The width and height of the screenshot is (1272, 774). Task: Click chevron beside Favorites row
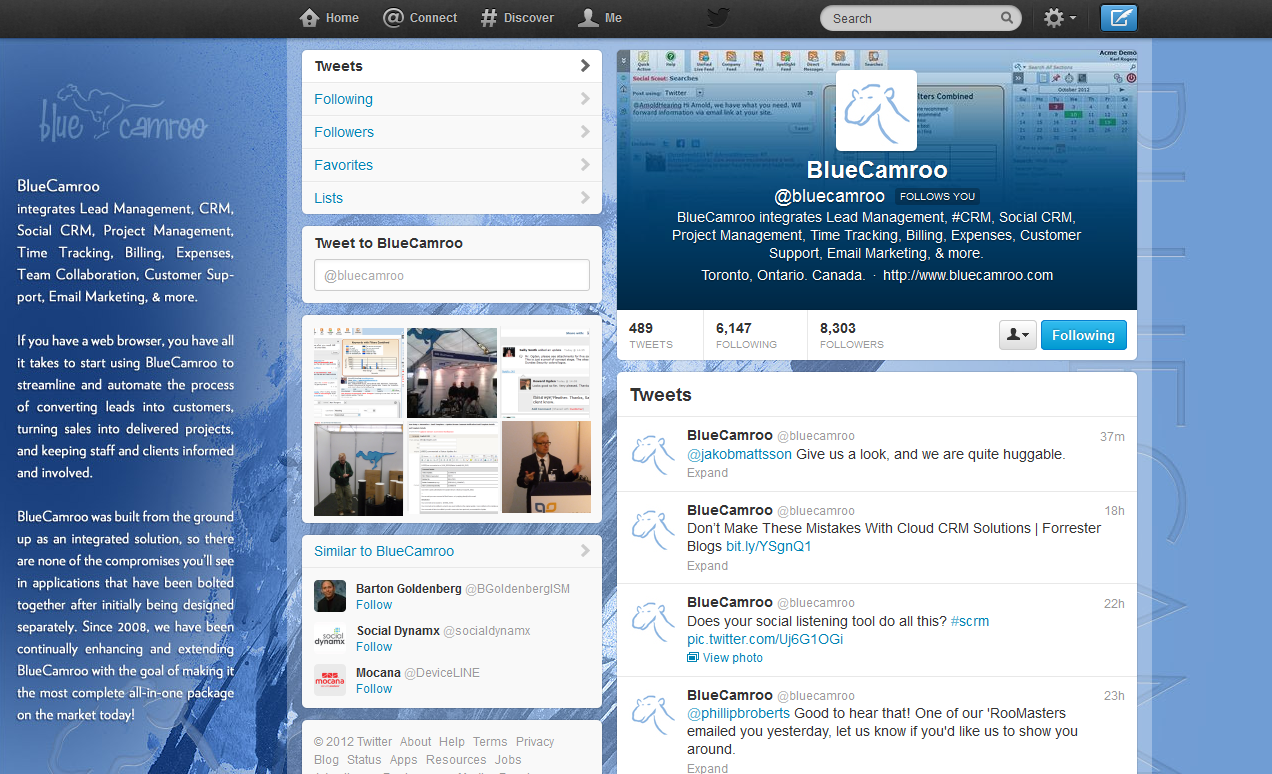[585, 165]
